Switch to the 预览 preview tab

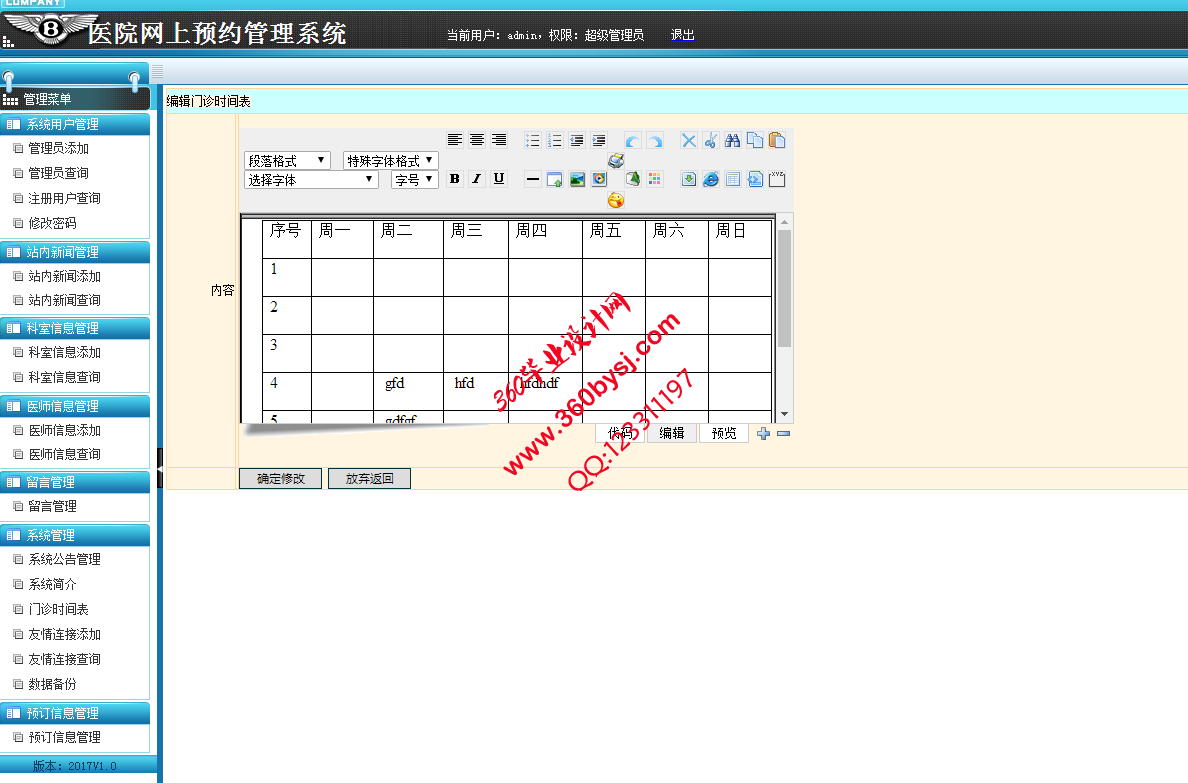tap(723, 433)
